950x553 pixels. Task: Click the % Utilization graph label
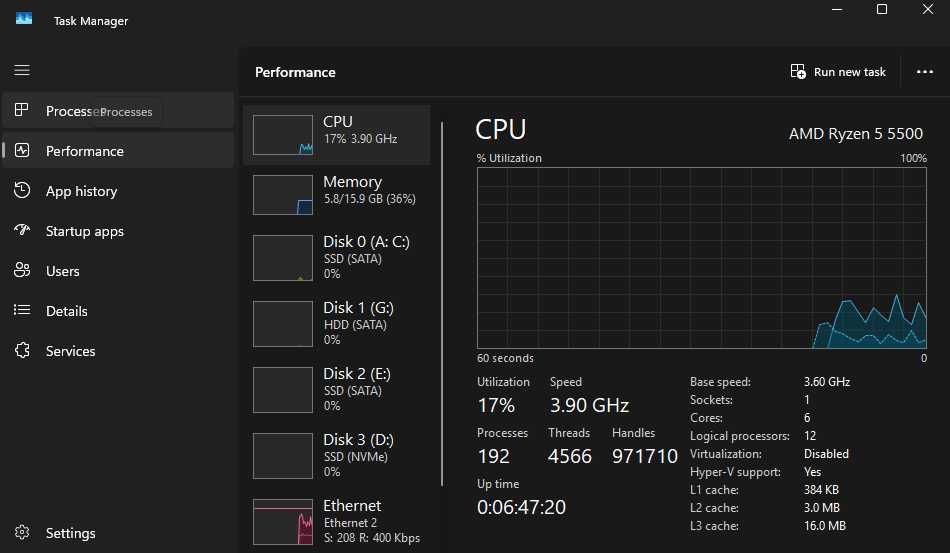510,158
